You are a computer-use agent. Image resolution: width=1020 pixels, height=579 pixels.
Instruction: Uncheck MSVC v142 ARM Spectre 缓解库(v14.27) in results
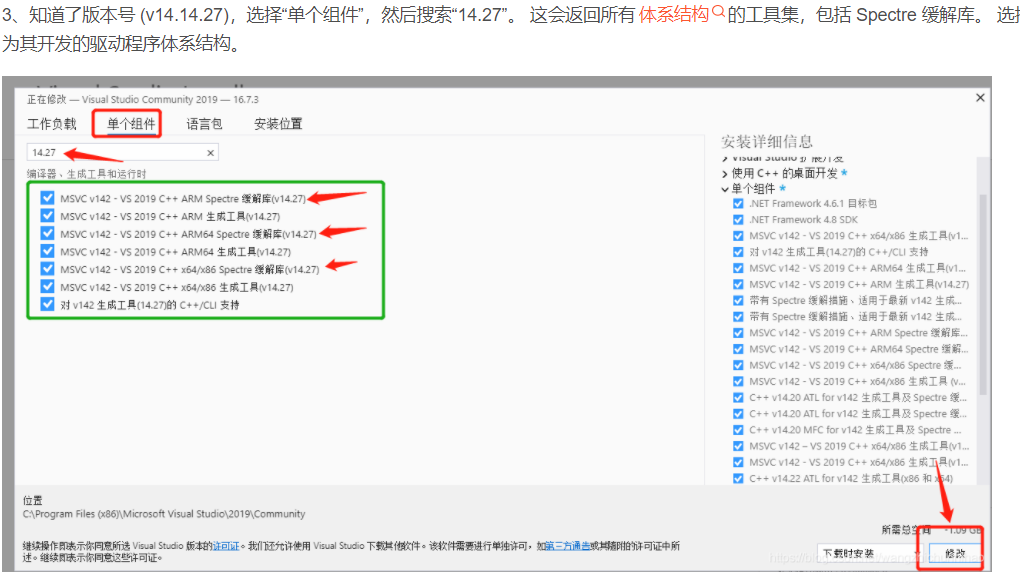click(x=47, y=198)
